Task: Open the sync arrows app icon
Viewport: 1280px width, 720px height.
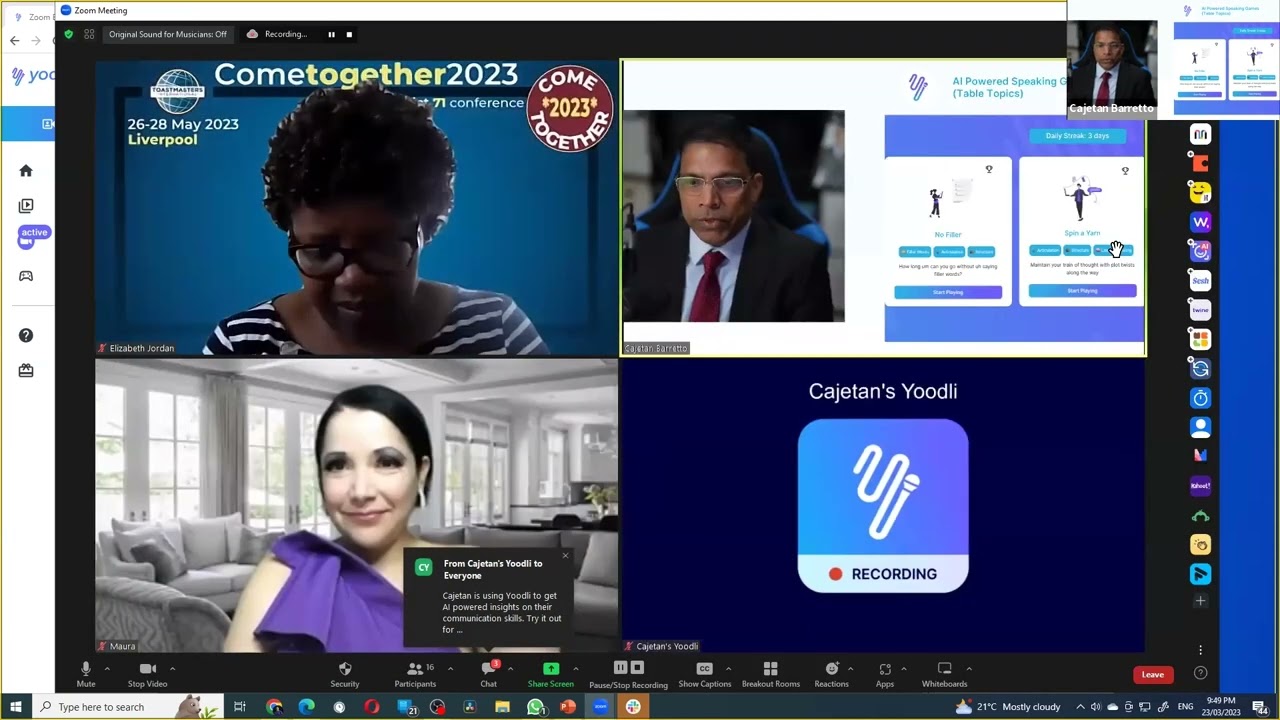Action: (x=1201, y=369)
